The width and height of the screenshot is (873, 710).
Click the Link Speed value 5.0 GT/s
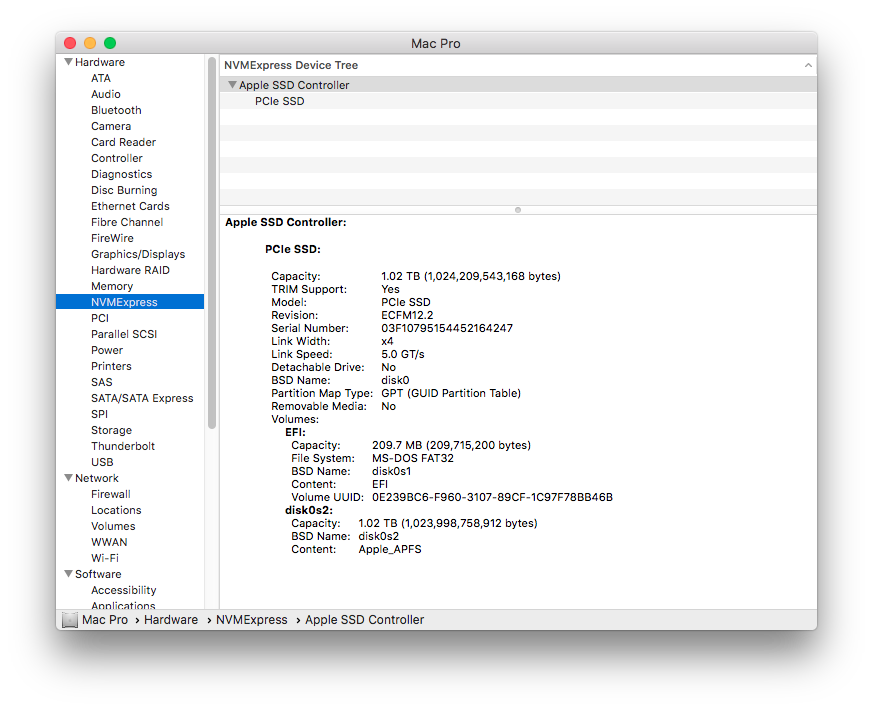pos(403,354)
